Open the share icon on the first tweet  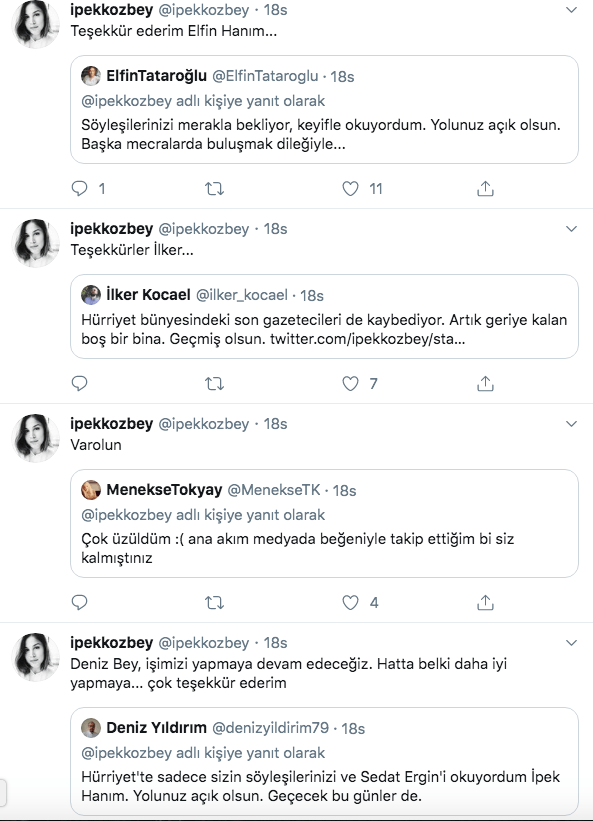(x=487, y=186)
